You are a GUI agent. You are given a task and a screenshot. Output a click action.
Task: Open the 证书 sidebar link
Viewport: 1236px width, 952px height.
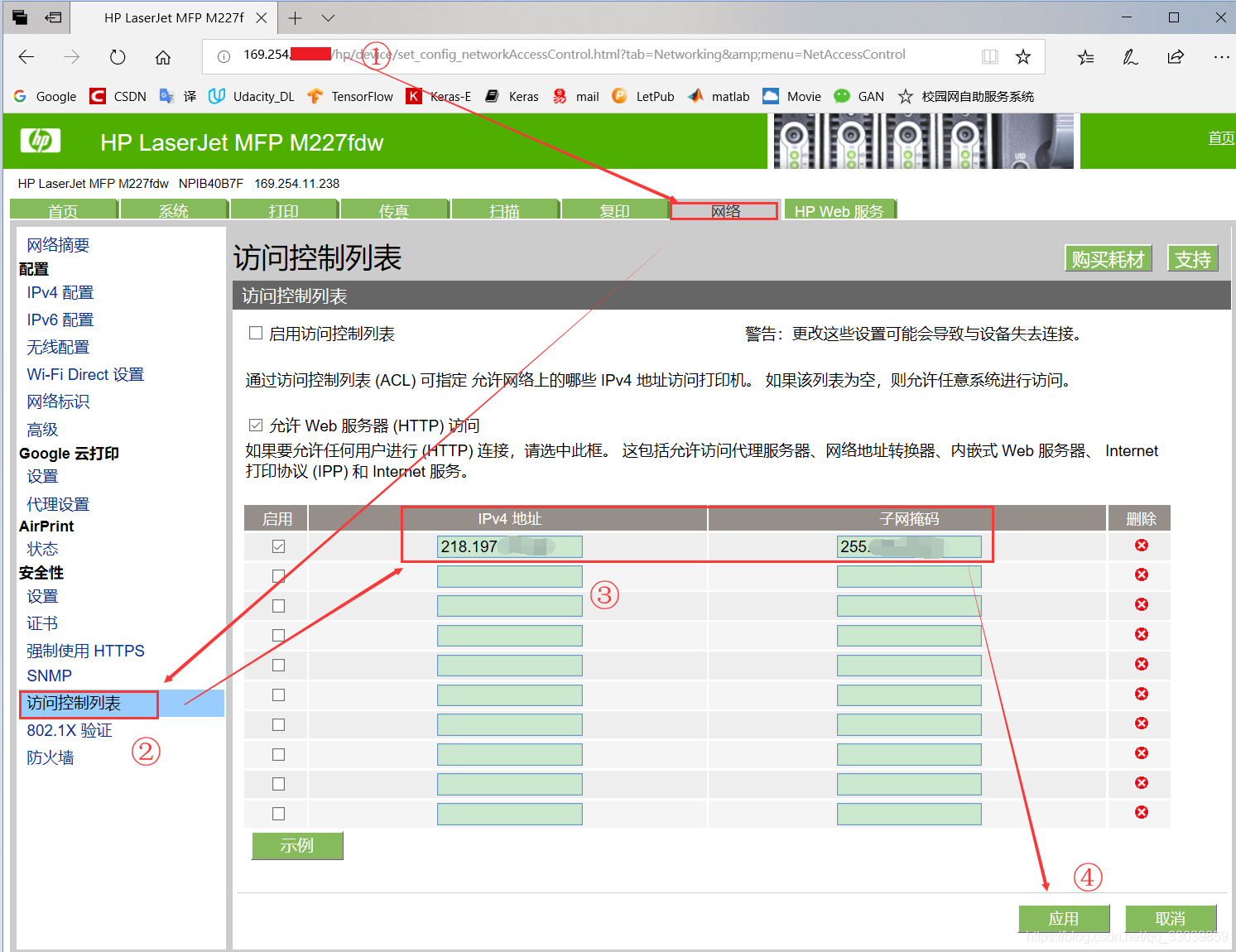click(x=42, y=623)
